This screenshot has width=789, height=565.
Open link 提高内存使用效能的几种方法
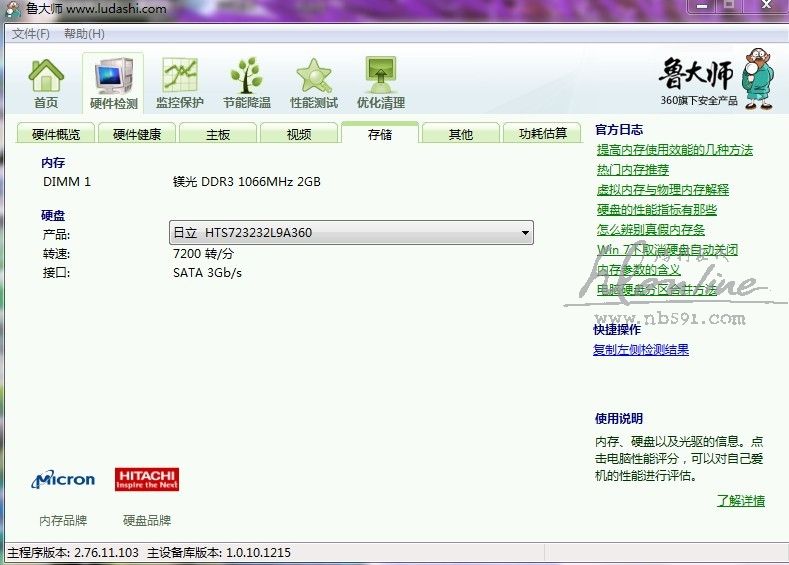675,150
